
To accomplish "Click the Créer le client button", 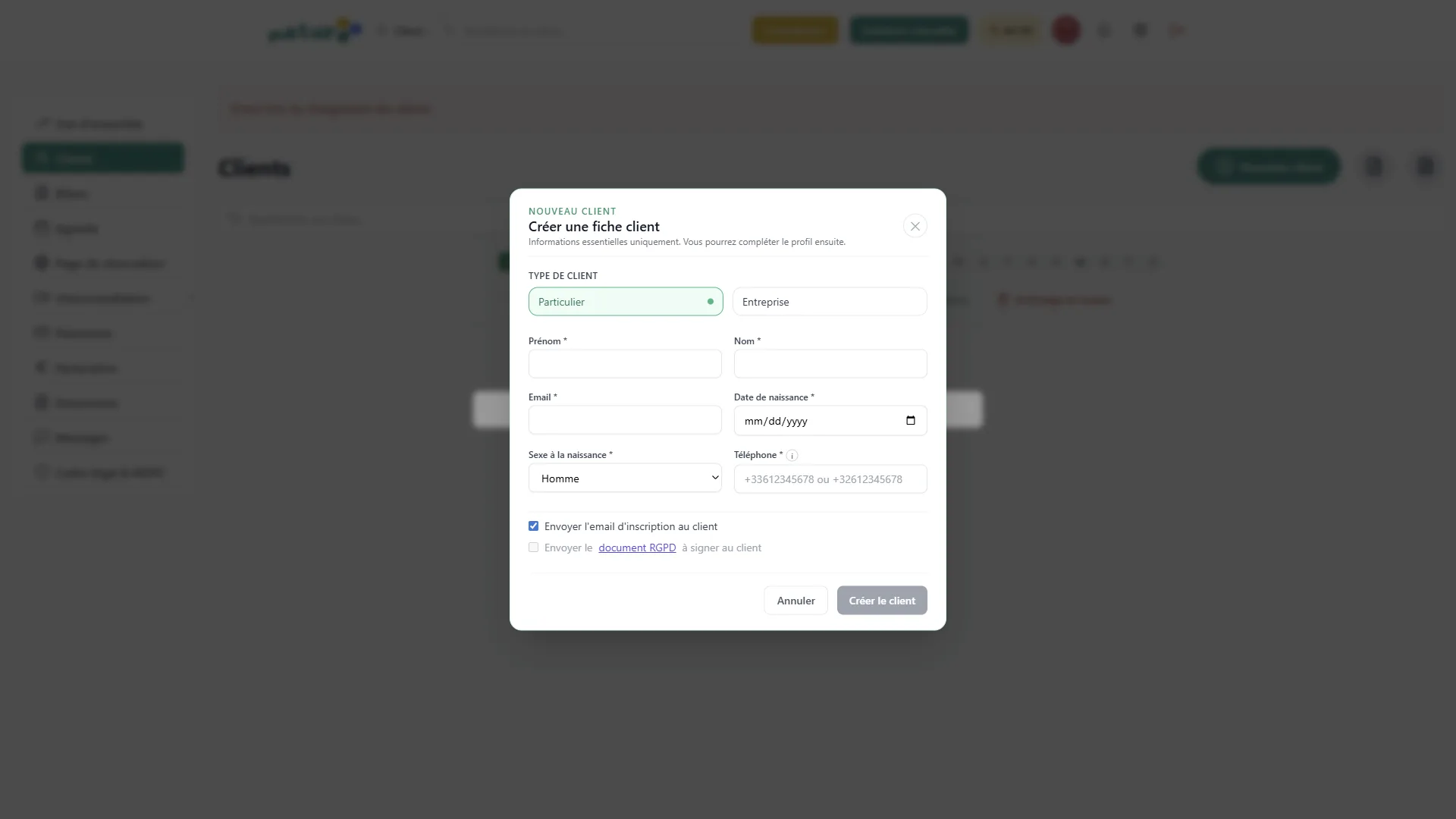I will point(882,601).
